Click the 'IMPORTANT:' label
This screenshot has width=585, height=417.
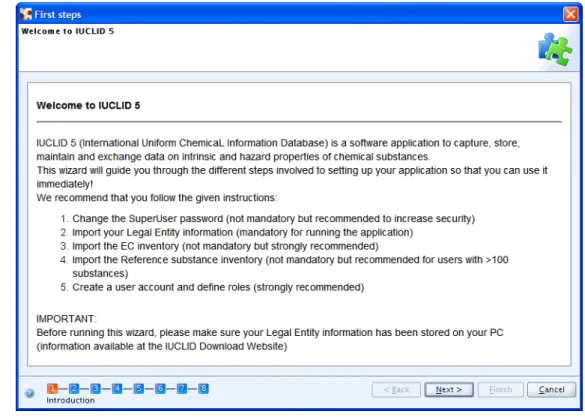(66, 319)
